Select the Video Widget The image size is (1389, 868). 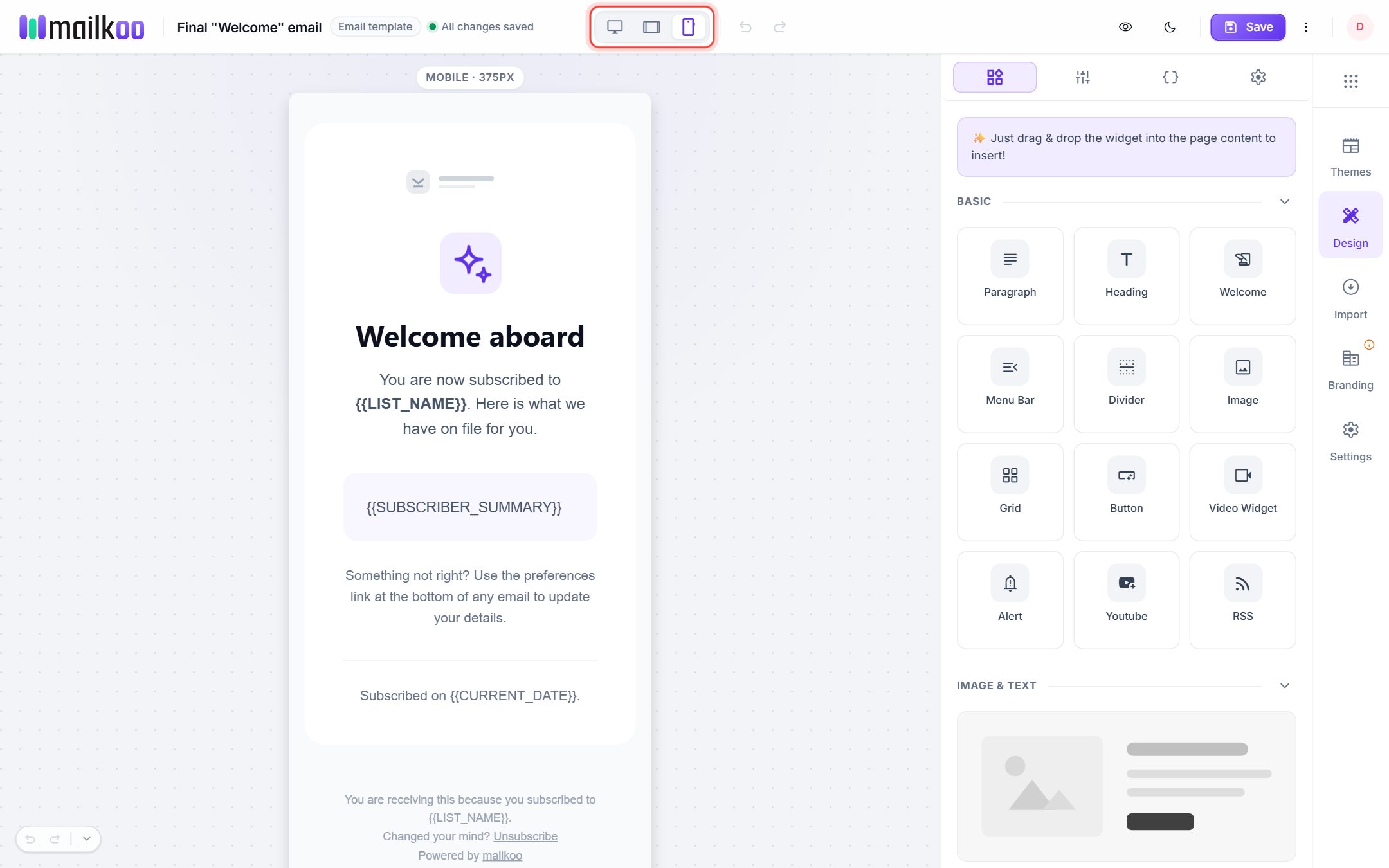(x=1242, y=491)
